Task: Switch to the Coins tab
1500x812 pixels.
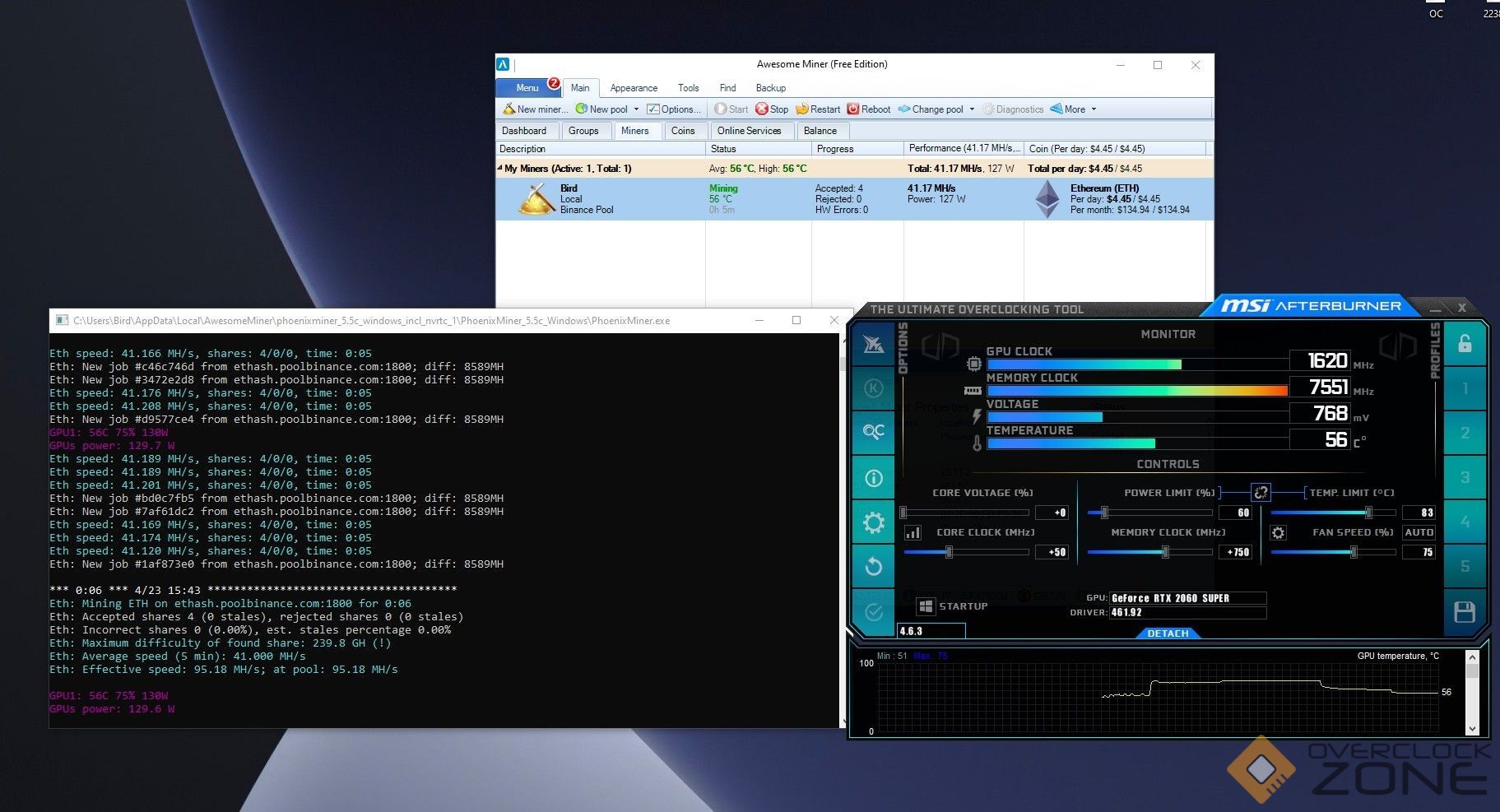Action: click(683, 131)
